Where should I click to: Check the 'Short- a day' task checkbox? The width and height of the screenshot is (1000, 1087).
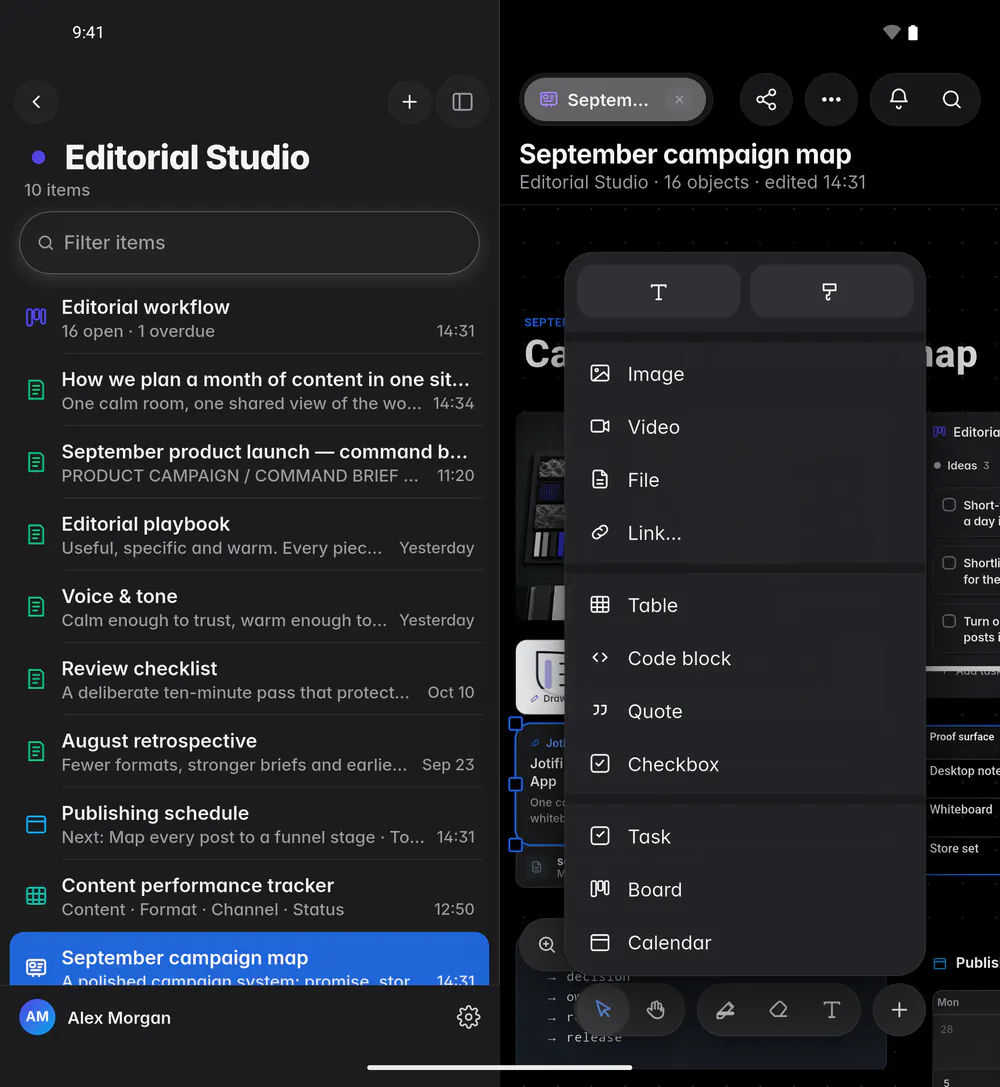pyautogui.click(x=949, y=505)
